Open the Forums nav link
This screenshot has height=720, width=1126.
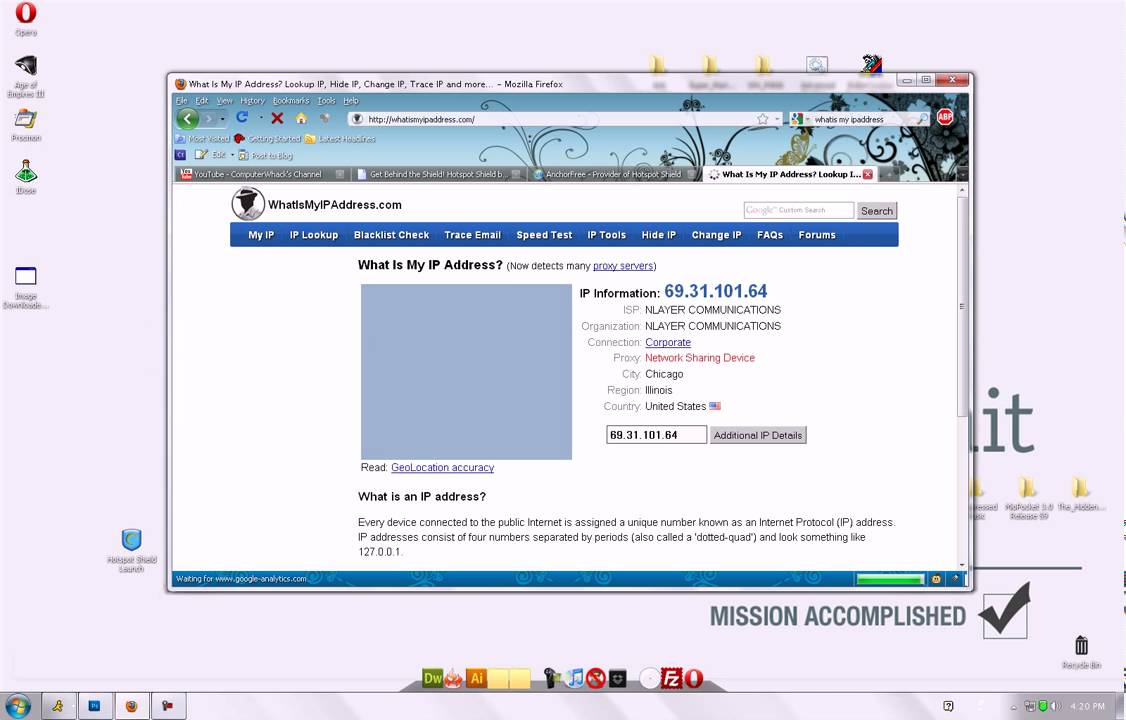817,235
